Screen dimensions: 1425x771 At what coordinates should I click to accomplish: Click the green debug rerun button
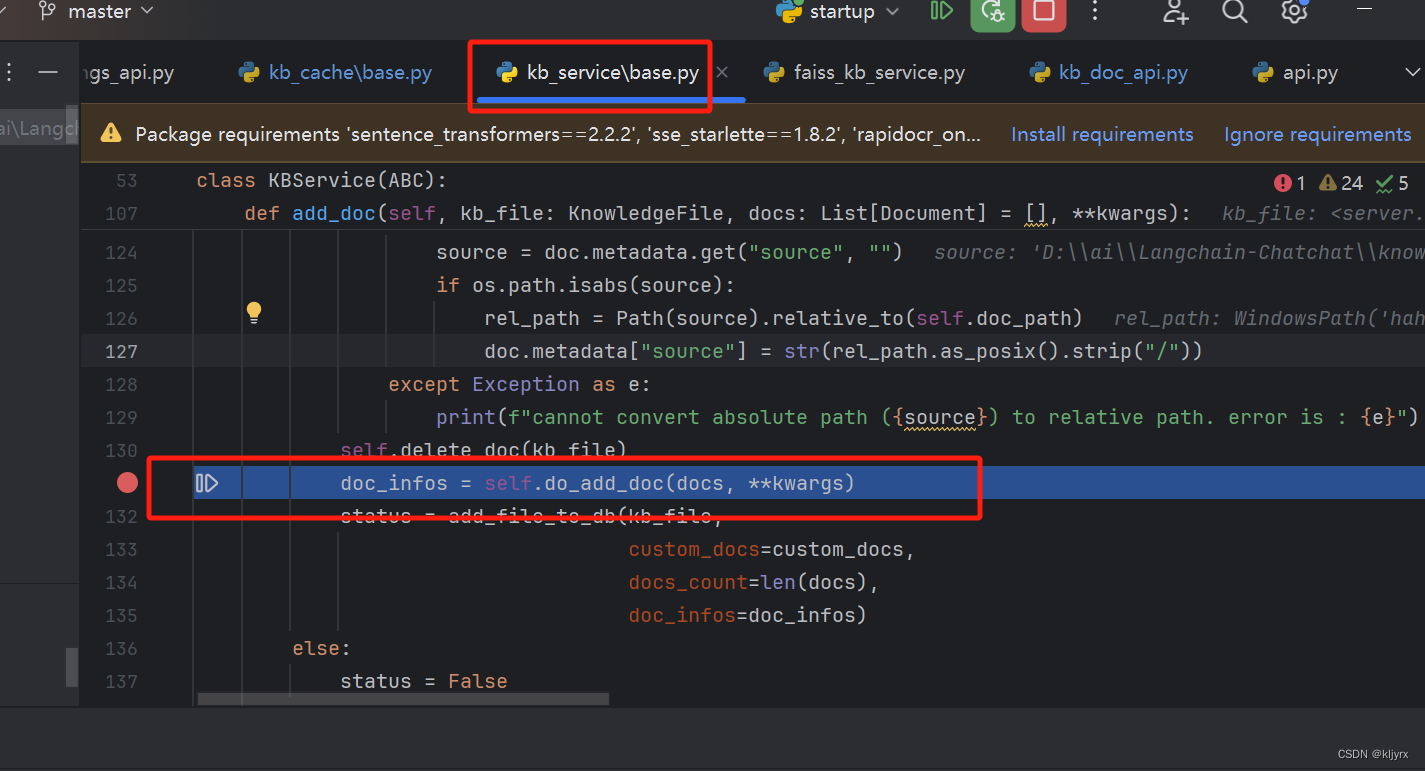992,12
